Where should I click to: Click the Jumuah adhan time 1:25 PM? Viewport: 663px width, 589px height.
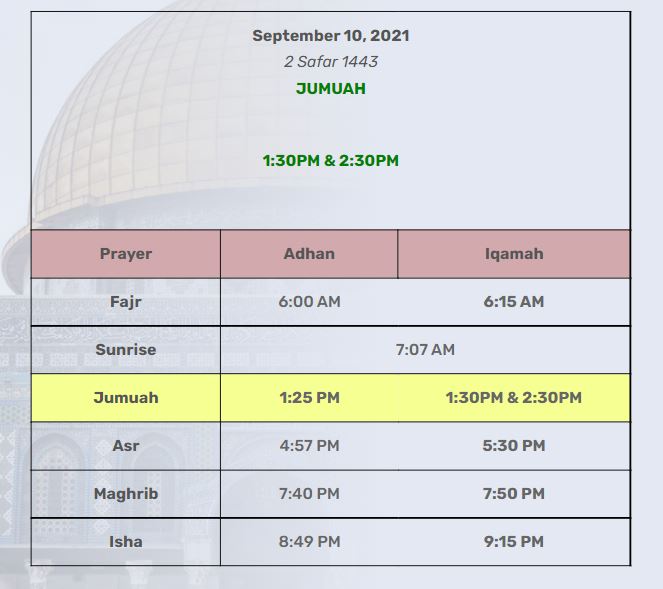309,398
